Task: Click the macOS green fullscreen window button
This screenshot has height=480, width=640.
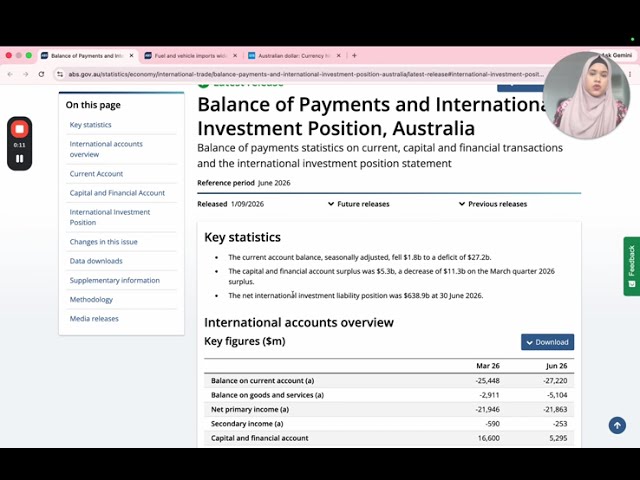Action: (29, 56)
